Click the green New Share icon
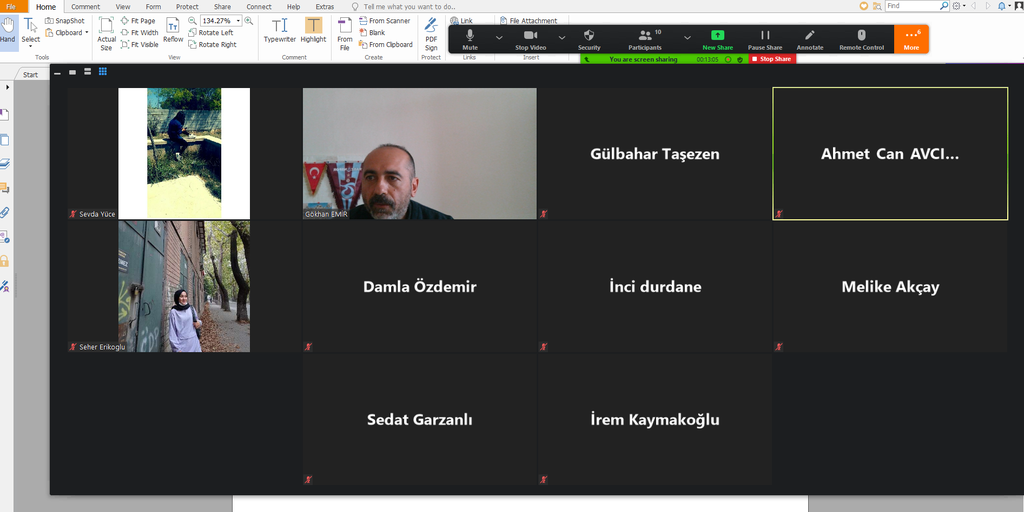 tap(717, 38)
